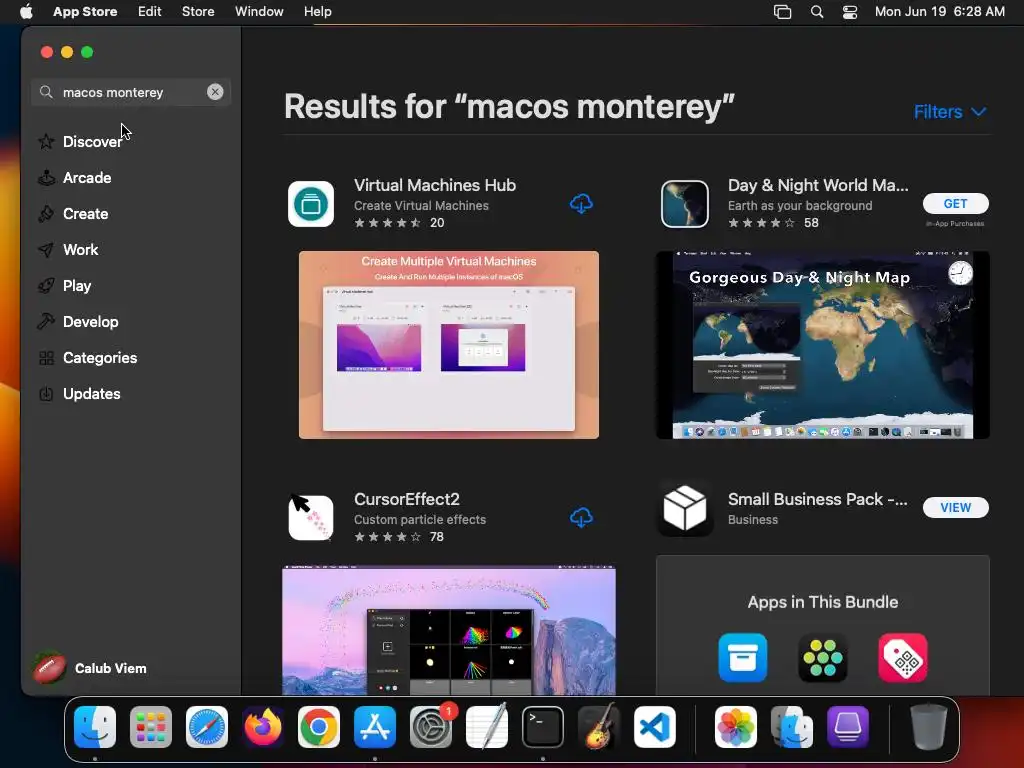This screenshot has height=768, width=1024.
Task: Open Launchpad from the Dock
Action: [151, 727]
